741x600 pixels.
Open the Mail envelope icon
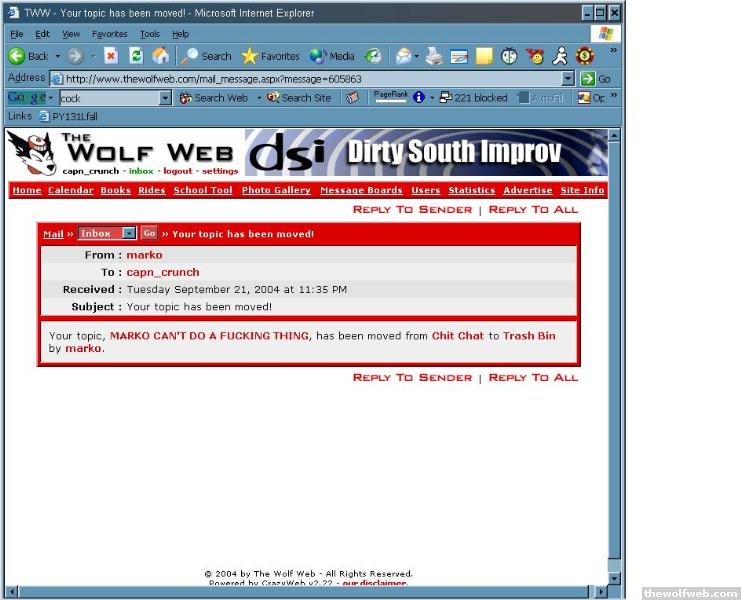[x=404, y=56]
